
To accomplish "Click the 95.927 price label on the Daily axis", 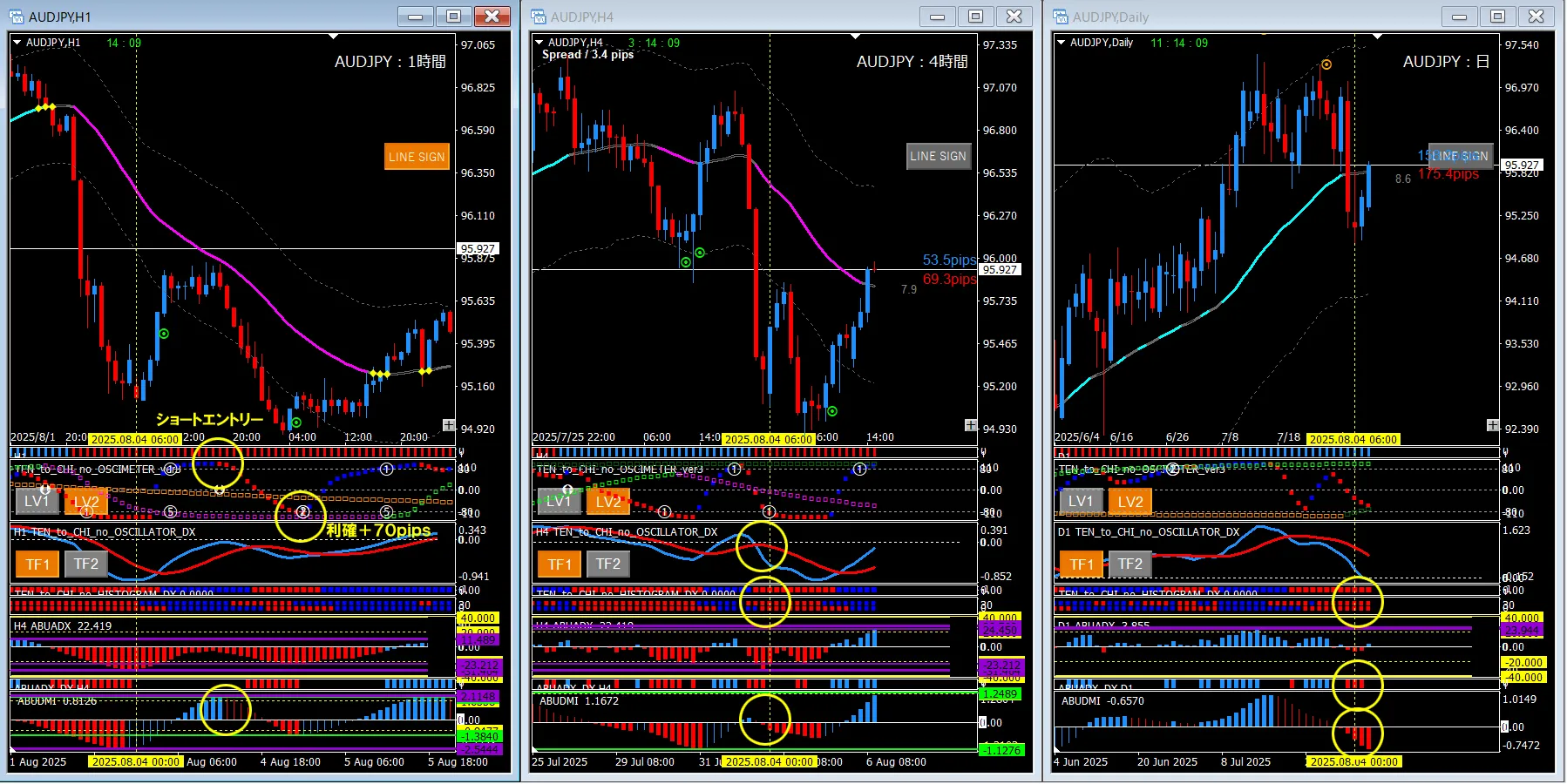I will (1522, 165).
